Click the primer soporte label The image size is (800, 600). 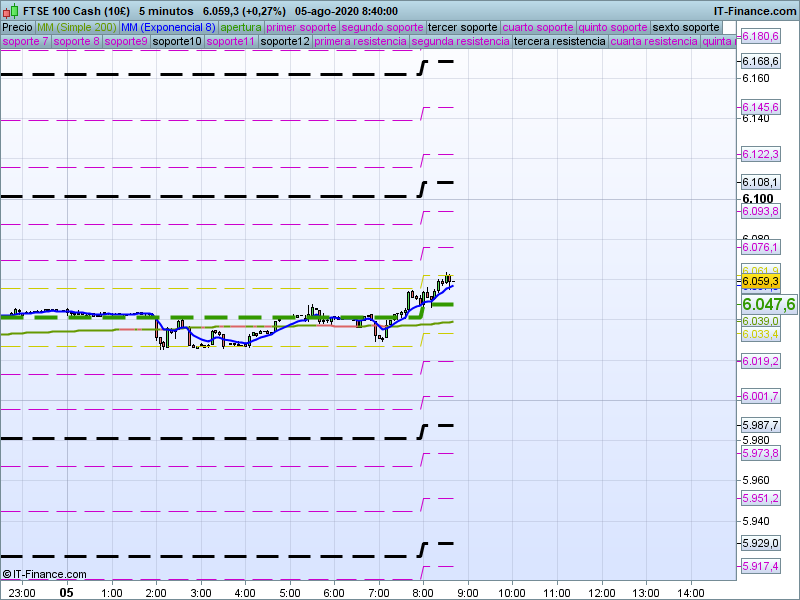point(302,27)
